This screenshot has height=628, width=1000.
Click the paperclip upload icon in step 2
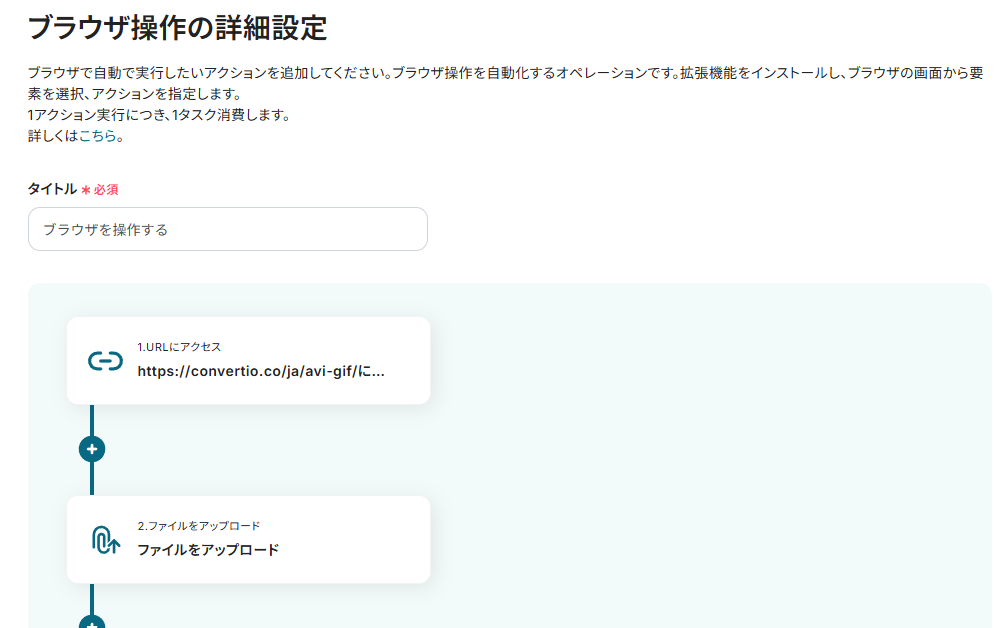pyautogui.click(x=105, y=539)
